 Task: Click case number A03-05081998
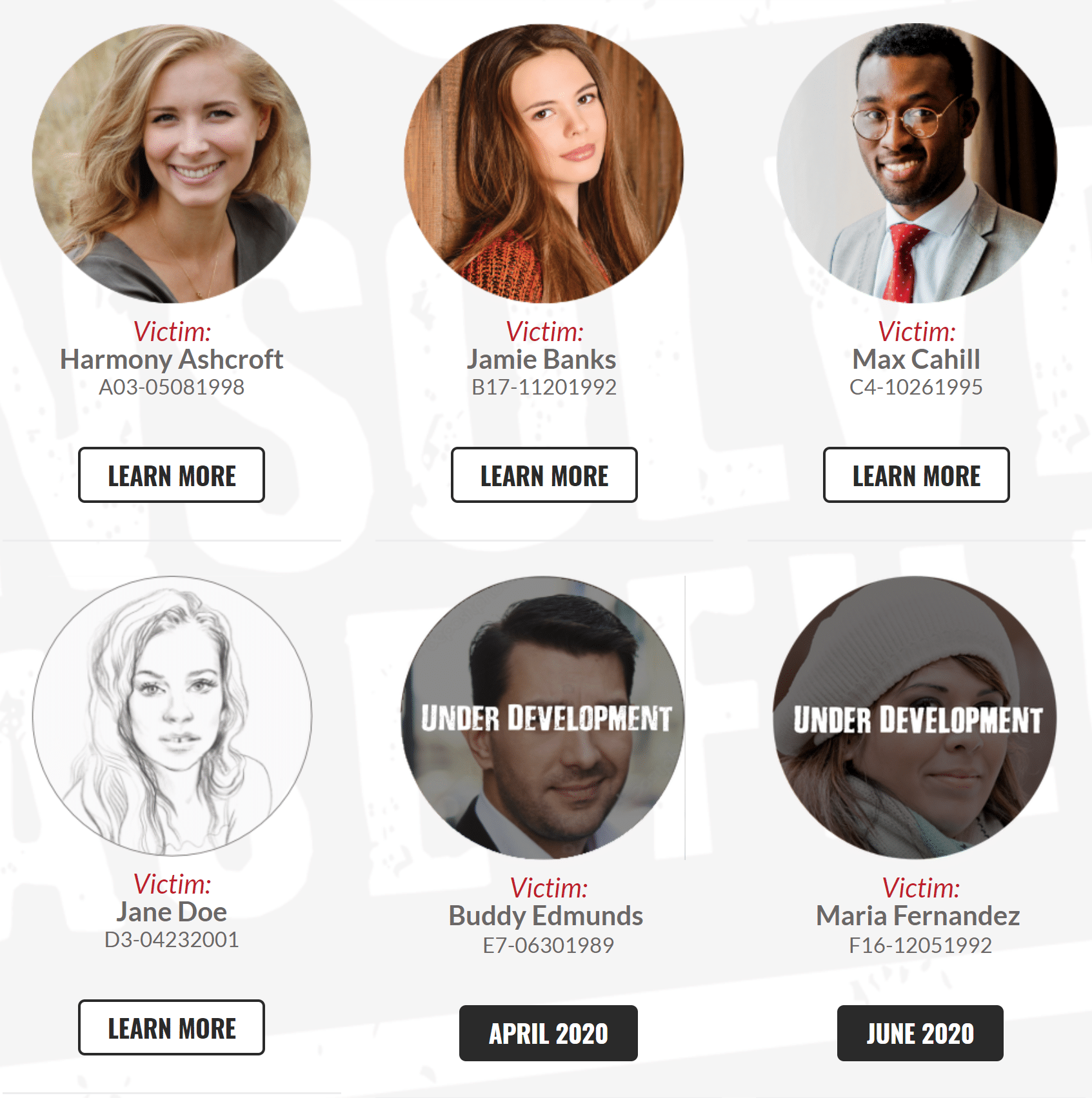click(x=172, y=387)
